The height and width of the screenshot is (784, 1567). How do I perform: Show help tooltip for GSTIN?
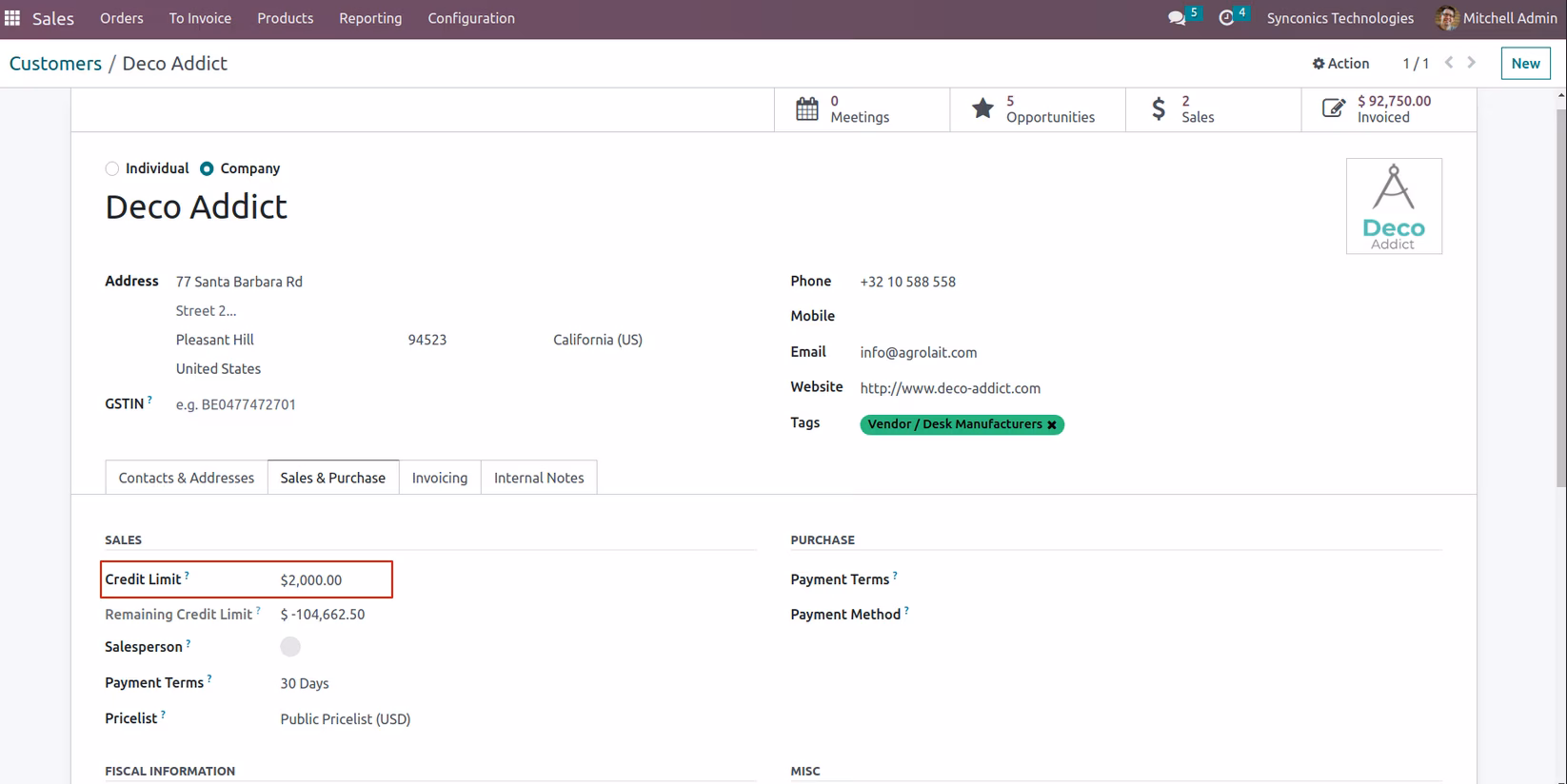[x=150, y=400]
